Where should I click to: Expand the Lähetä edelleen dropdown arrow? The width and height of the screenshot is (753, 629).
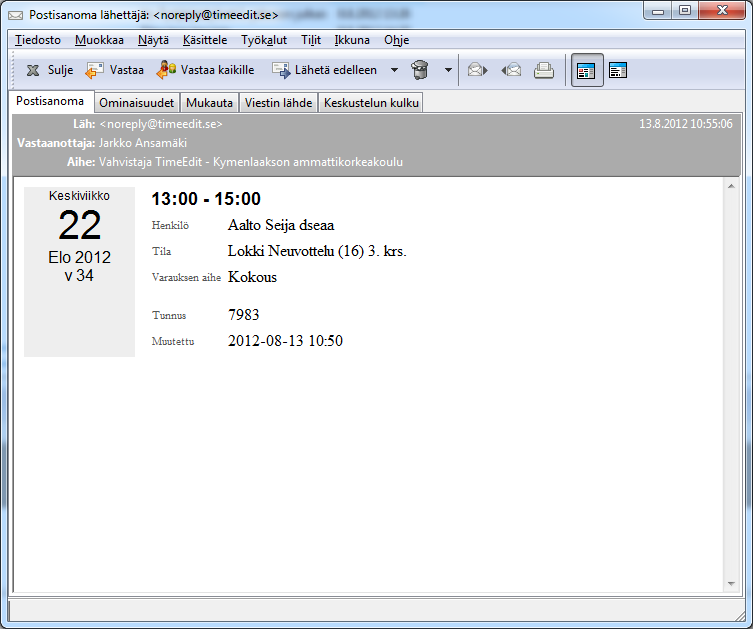click(x=394, y=70)
